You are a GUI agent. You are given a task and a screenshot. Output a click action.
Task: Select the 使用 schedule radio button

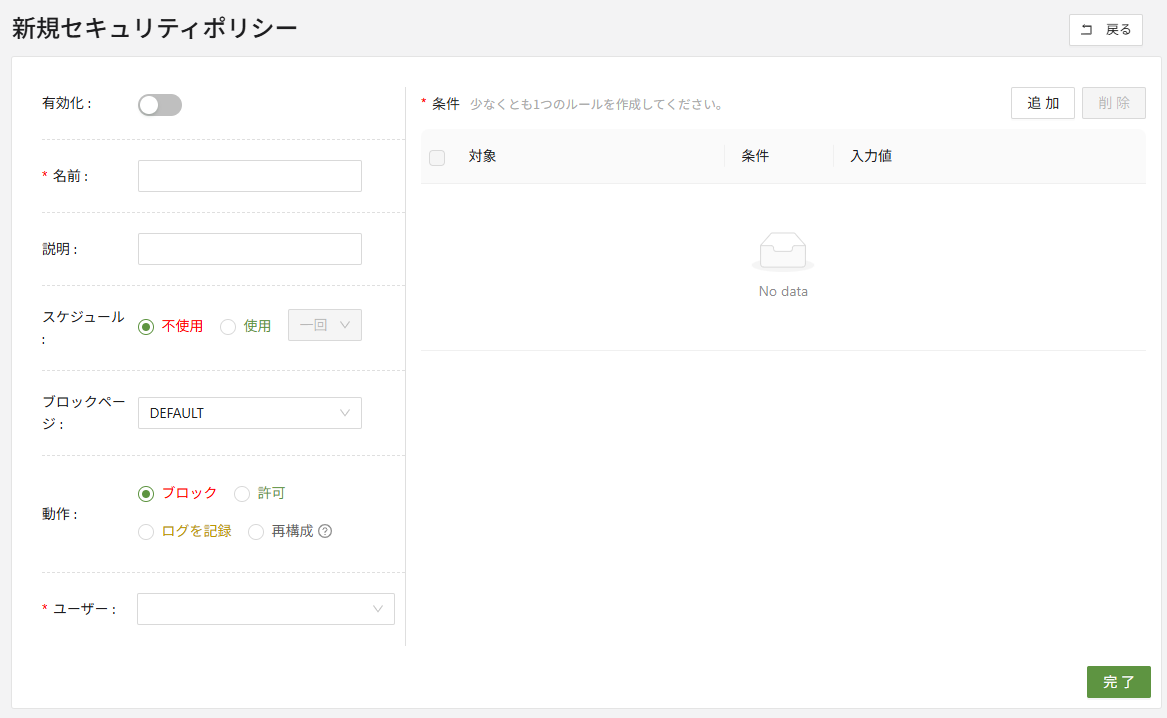pos(228,326)
